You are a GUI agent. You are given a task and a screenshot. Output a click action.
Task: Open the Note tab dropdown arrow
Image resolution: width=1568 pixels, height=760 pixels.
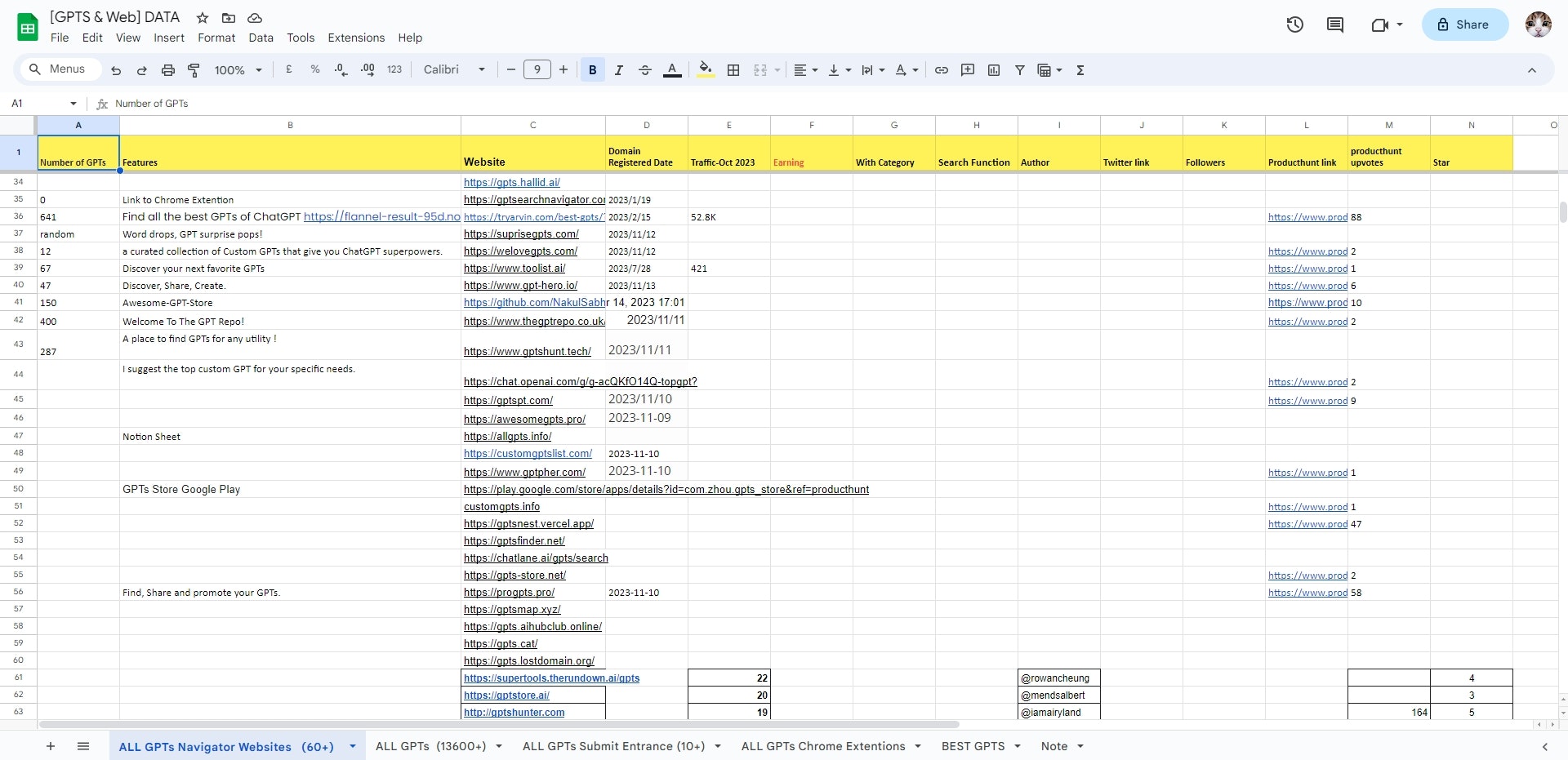point(1080,746)
